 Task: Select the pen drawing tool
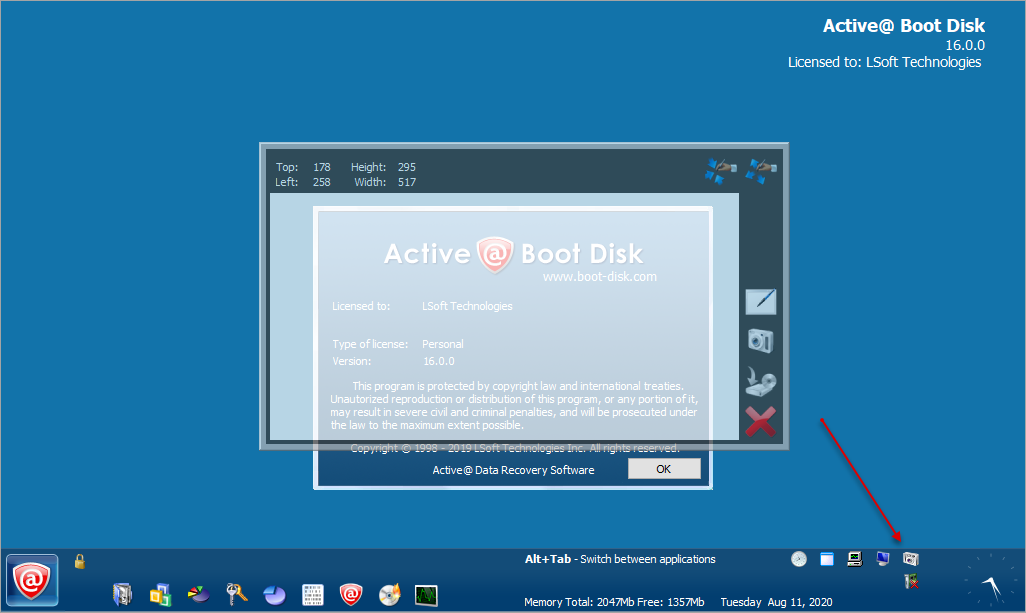pos(761,302)
